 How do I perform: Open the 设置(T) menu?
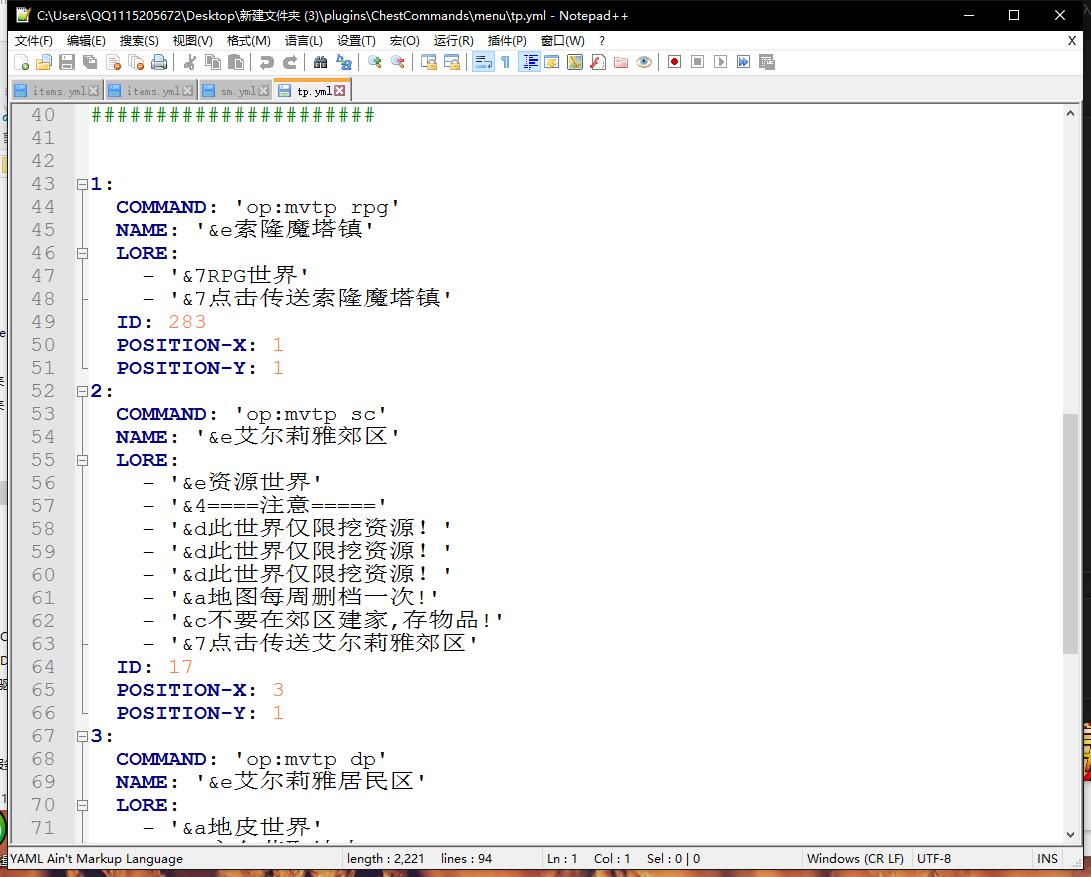pos(356,40)
